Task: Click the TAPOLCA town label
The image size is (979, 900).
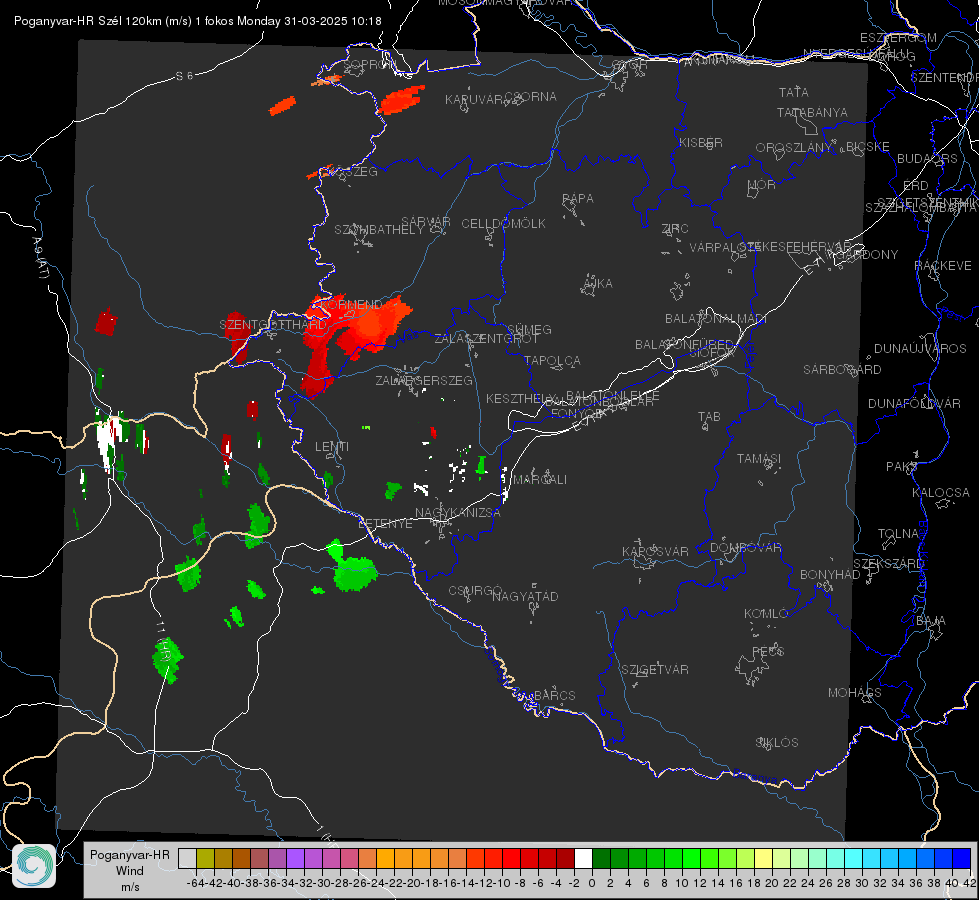Action: click(552, 360)
